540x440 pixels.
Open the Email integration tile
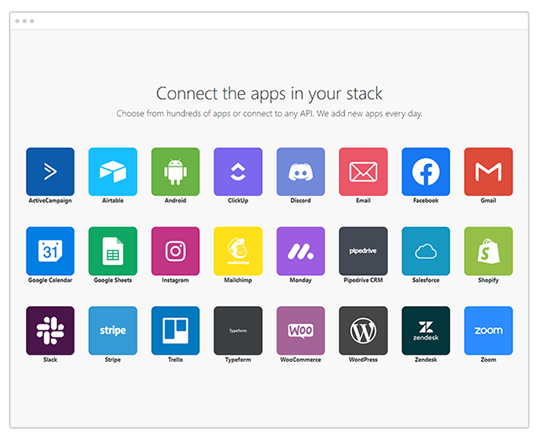[363, 172]
